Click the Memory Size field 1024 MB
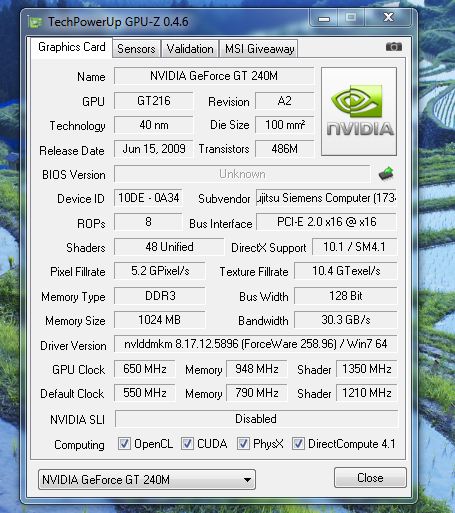Screen dimensions: 455x513 (160, 320)
